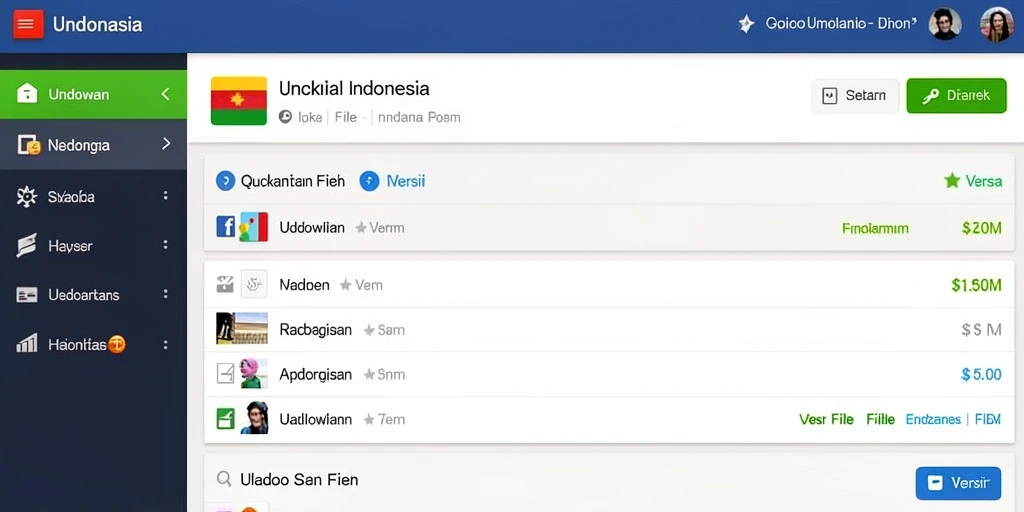Open Hayser more options dots
The height and width of the screenshot is (512, 1024).
tap(166, 245)
